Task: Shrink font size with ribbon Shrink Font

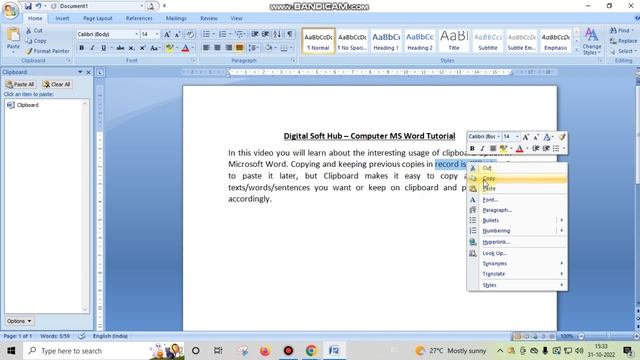Action: click(x=178, y=34)
